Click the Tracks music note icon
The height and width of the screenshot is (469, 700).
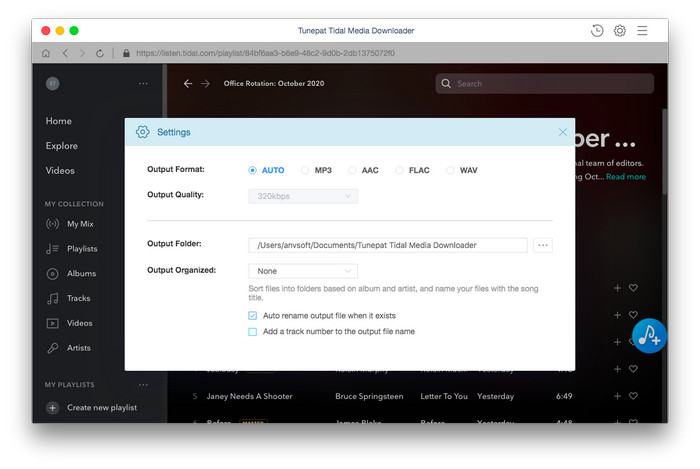[x=52, y=299]
